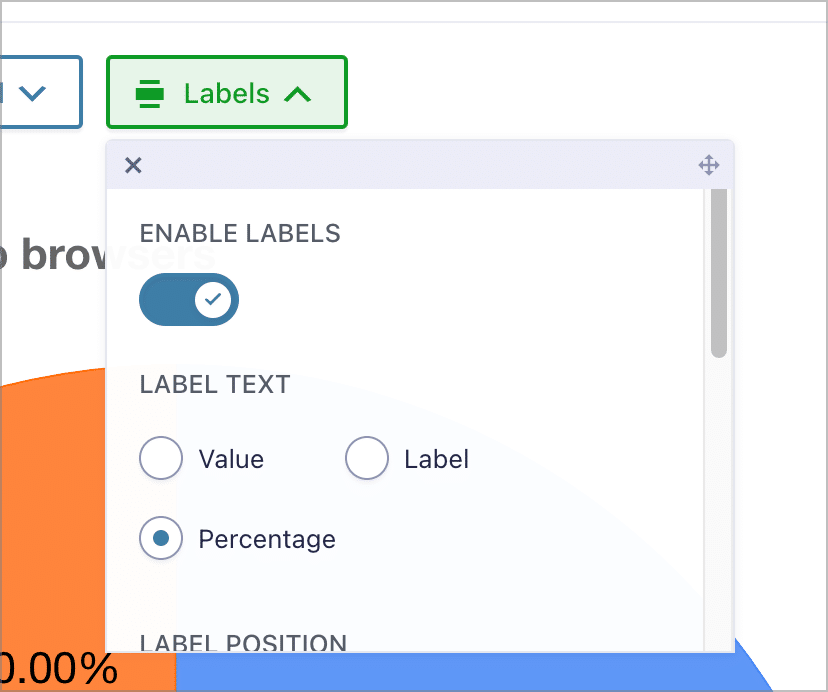Click the Label Position heading
The height and width of the screenshot is (692, 828).
(243, 643)
